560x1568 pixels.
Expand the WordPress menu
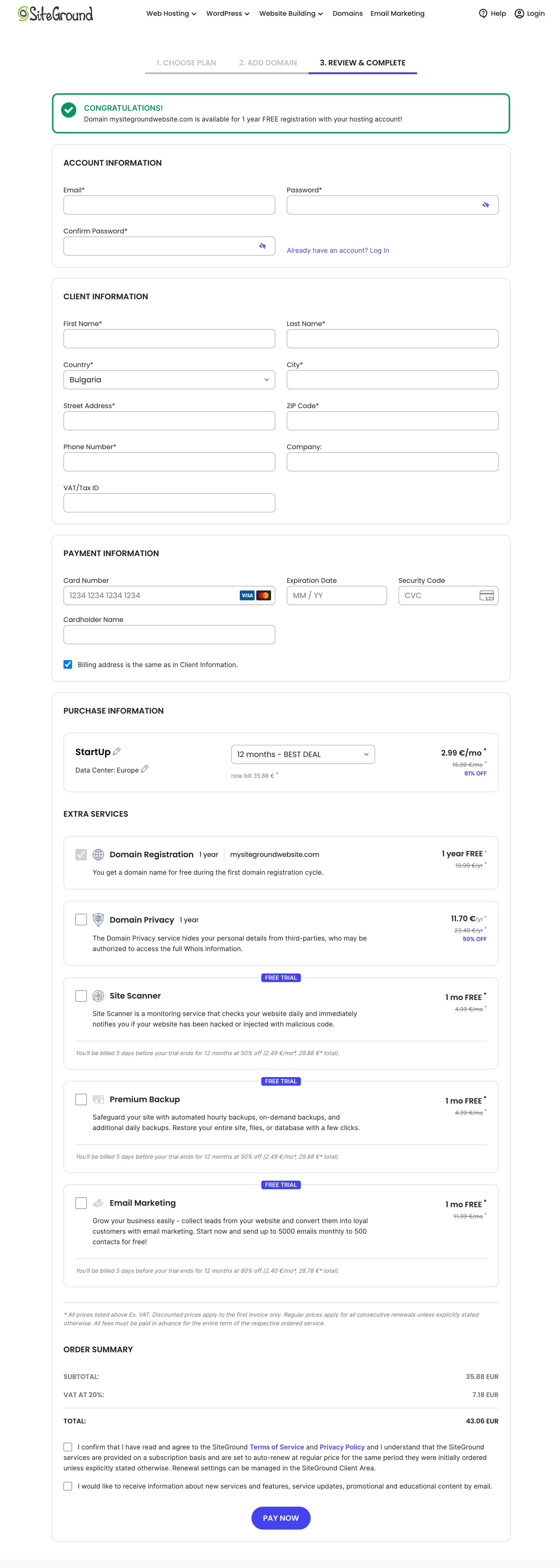[228, 13]
